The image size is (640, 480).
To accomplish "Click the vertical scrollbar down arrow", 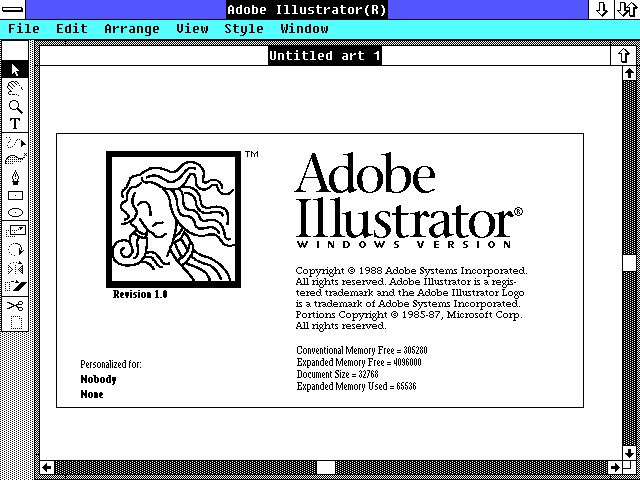I will point(629,452).
